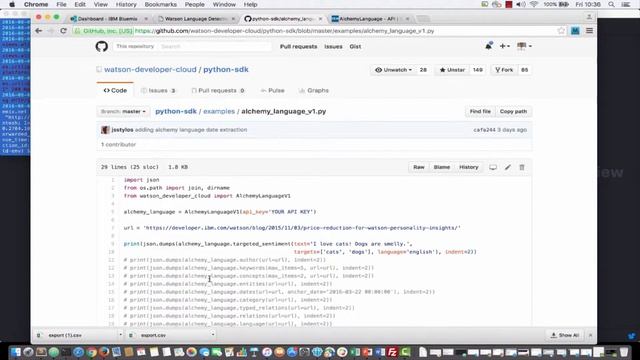The image size is (640, 360).
Task: Switch to Watson Language Detection tab
Action: 196,19
